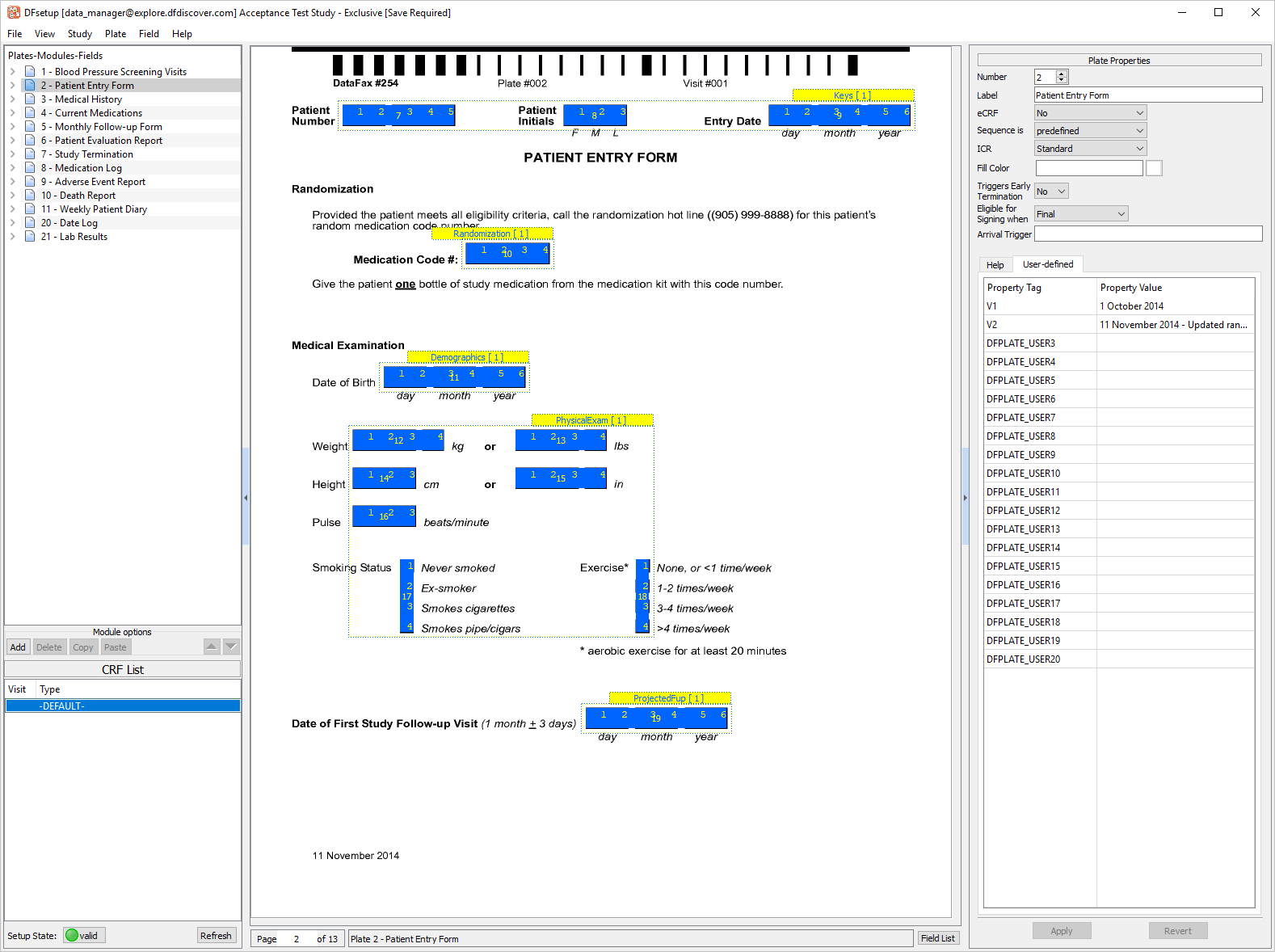Increment the plate Number spinner

[1062, 74]
